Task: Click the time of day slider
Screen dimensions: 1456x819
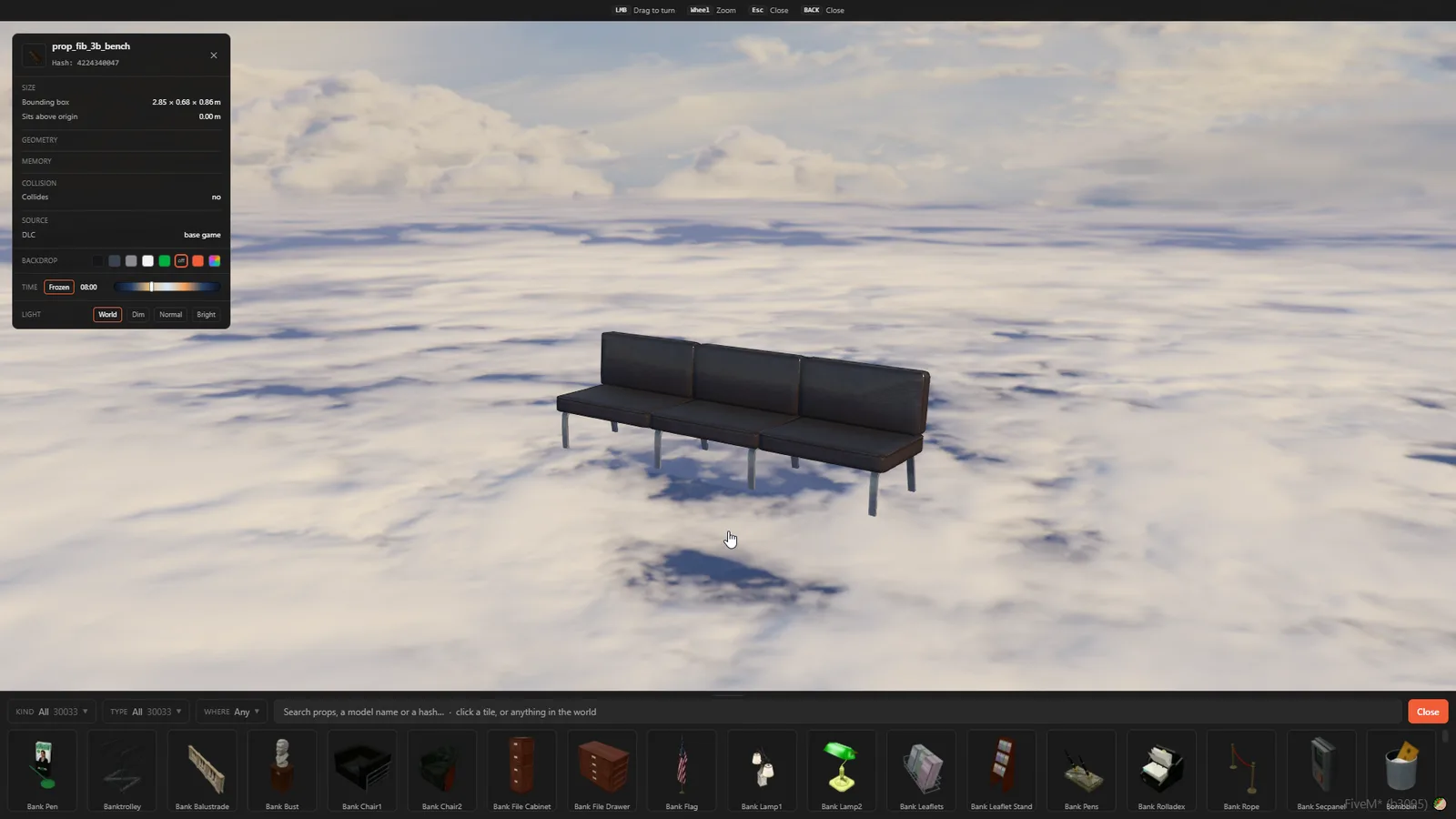Action: [167, 288]
